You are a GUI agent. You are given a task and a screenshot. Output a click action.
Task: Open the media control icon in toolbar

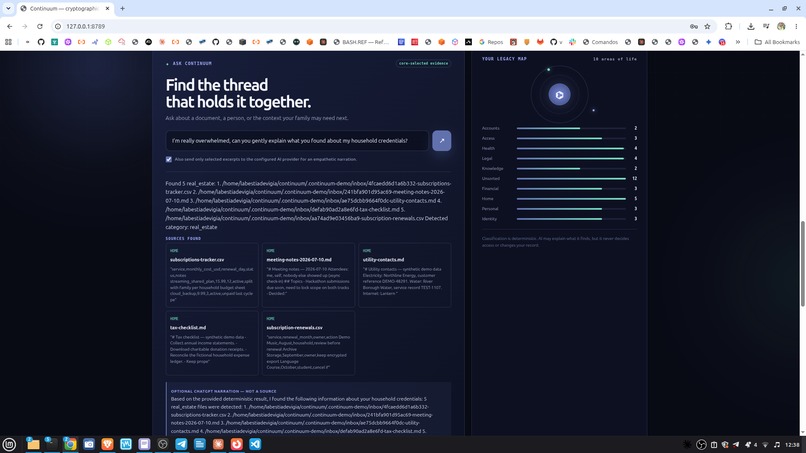click(766, 26)
